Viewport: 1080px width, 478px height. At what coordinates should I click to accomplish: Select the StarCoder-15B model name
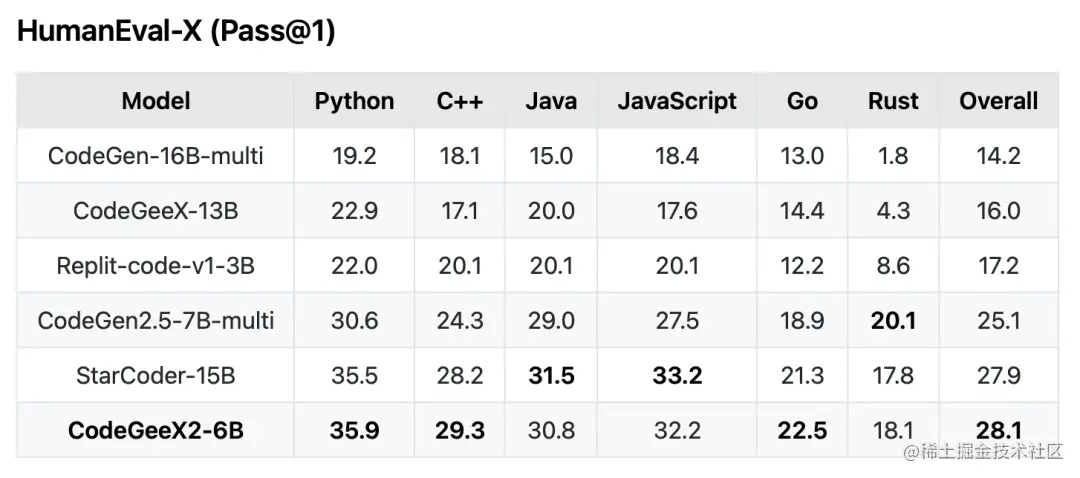point(155,376)
